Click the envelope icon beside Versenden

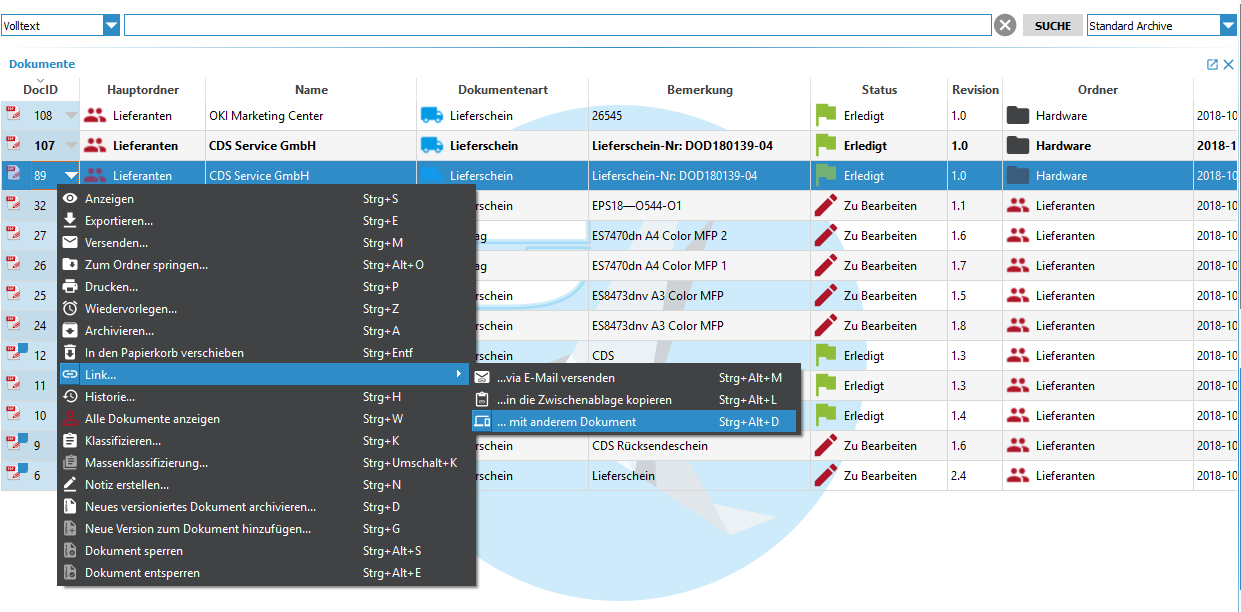pos(70,243)
